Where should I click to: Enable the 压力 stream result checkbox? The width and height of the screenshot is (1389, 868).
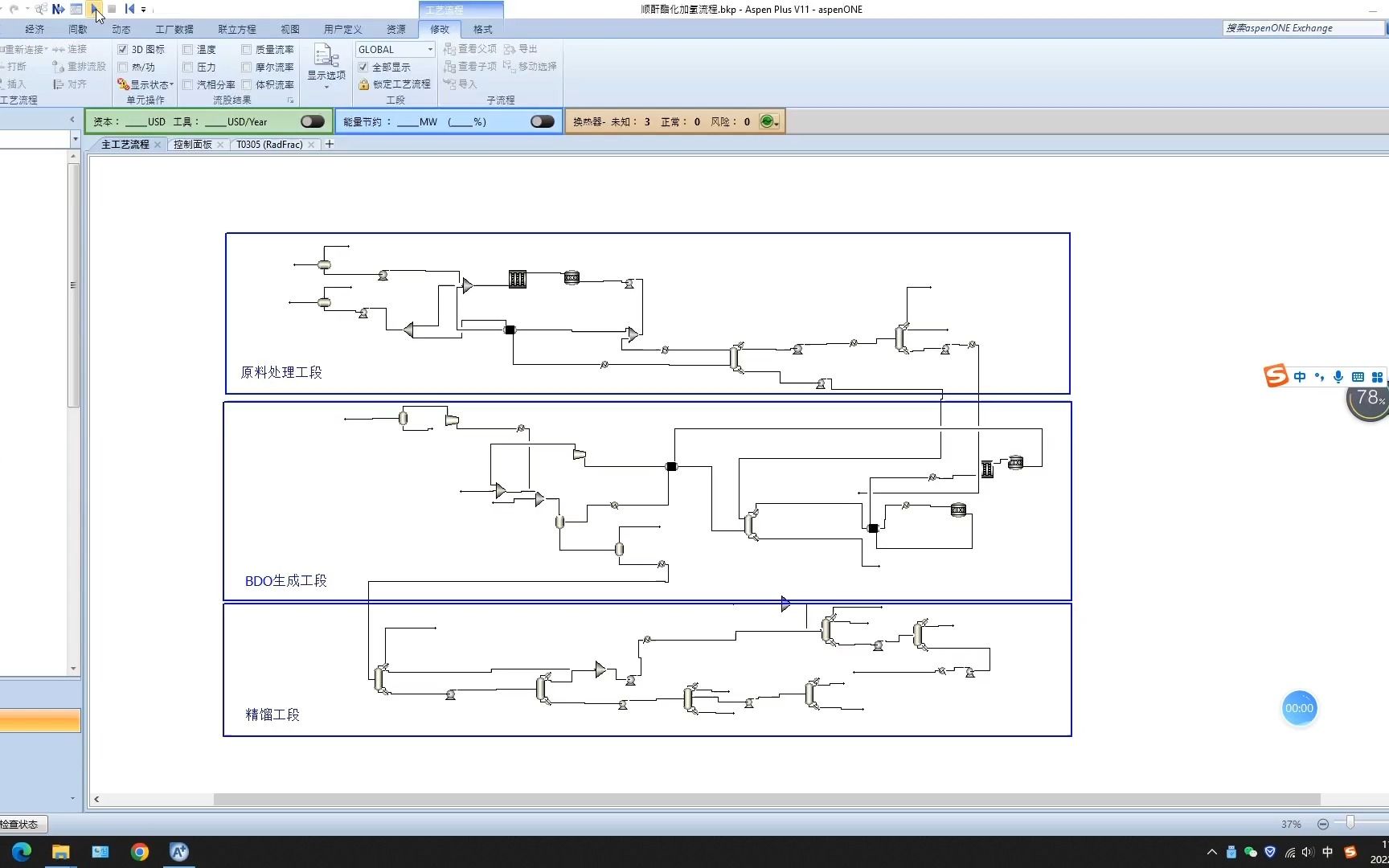(x=188, y=68)
